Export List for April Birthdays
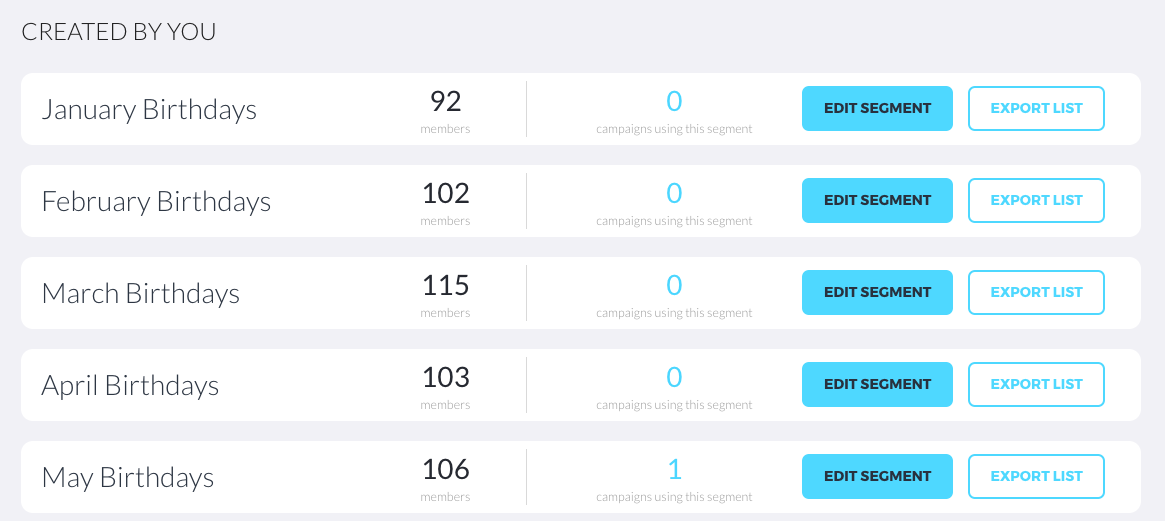This screenshot has height=521, width=1165. point(1036,384)
